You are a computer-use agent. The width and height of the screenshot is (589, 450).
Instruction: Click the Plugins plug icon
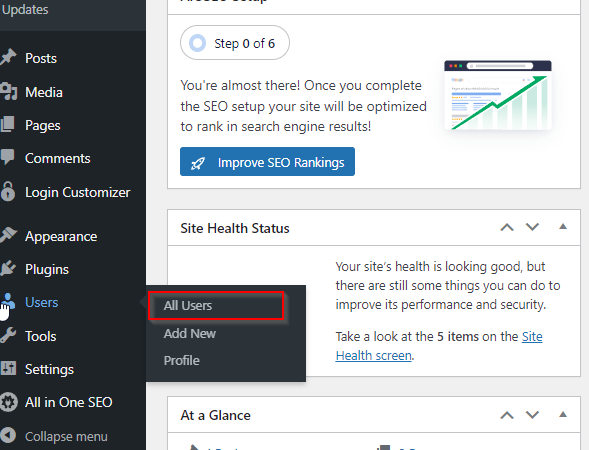8,269
